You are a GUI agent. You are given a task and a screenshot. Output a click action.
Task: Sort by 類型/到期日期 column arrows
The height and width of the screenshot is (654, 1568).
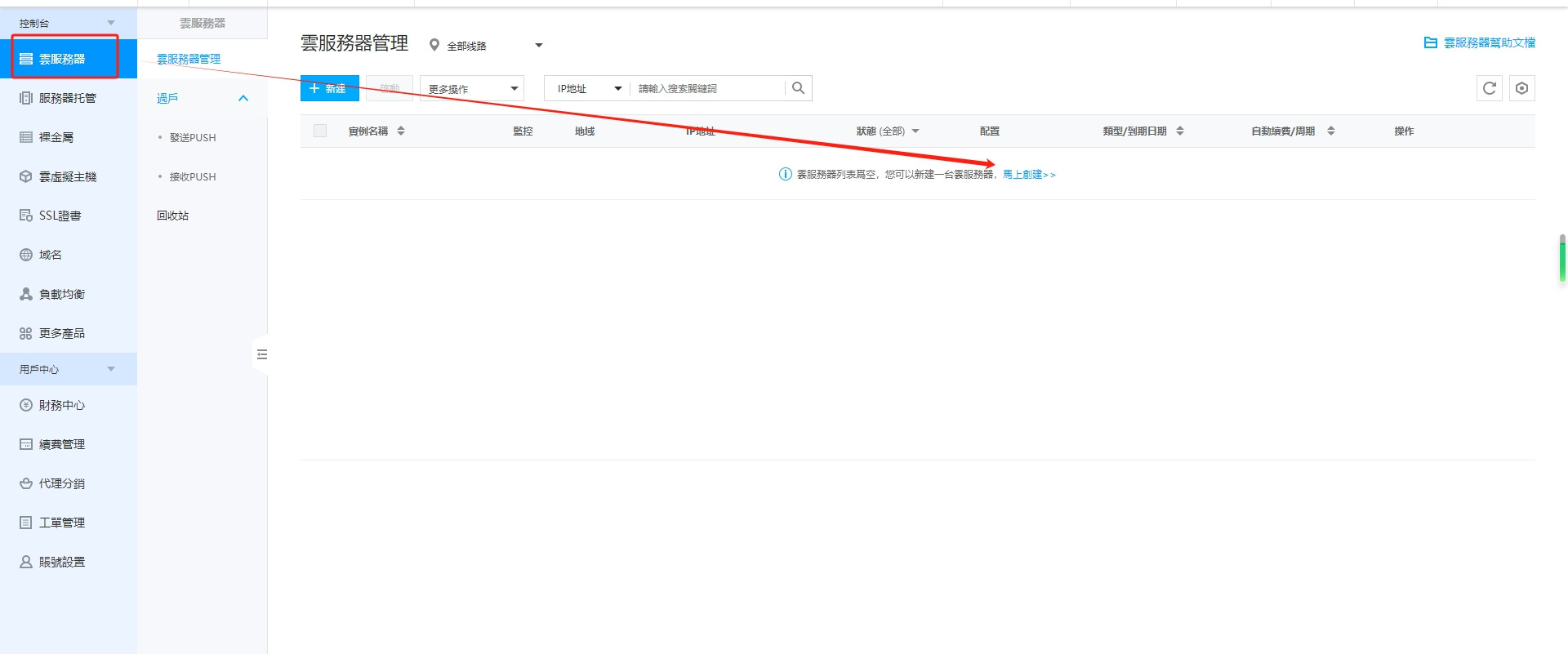(1180, 131)
